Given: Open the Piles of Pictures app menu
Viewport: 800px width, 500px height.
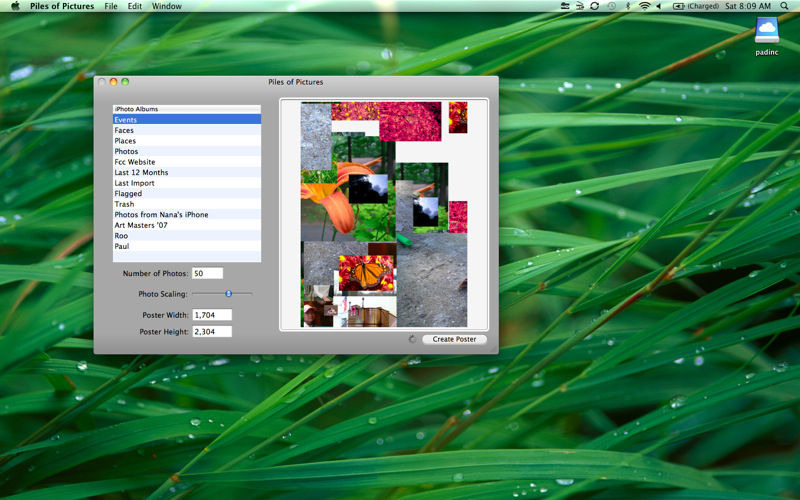Looking at the screenshot, I should click(x=62, y=6).
